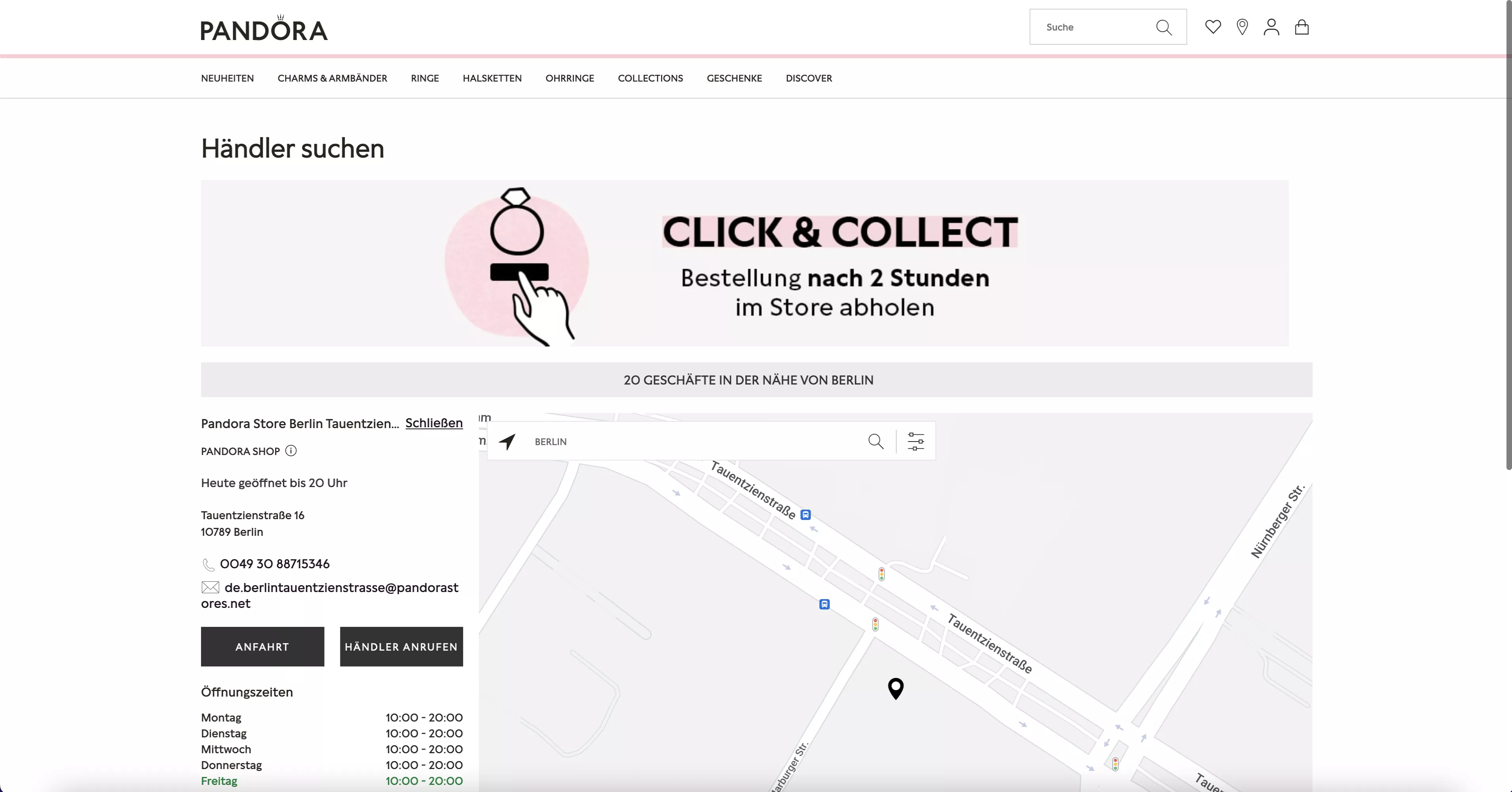Click the Pandora logo
Screen dimensions: 1512x792
(264, 28)
